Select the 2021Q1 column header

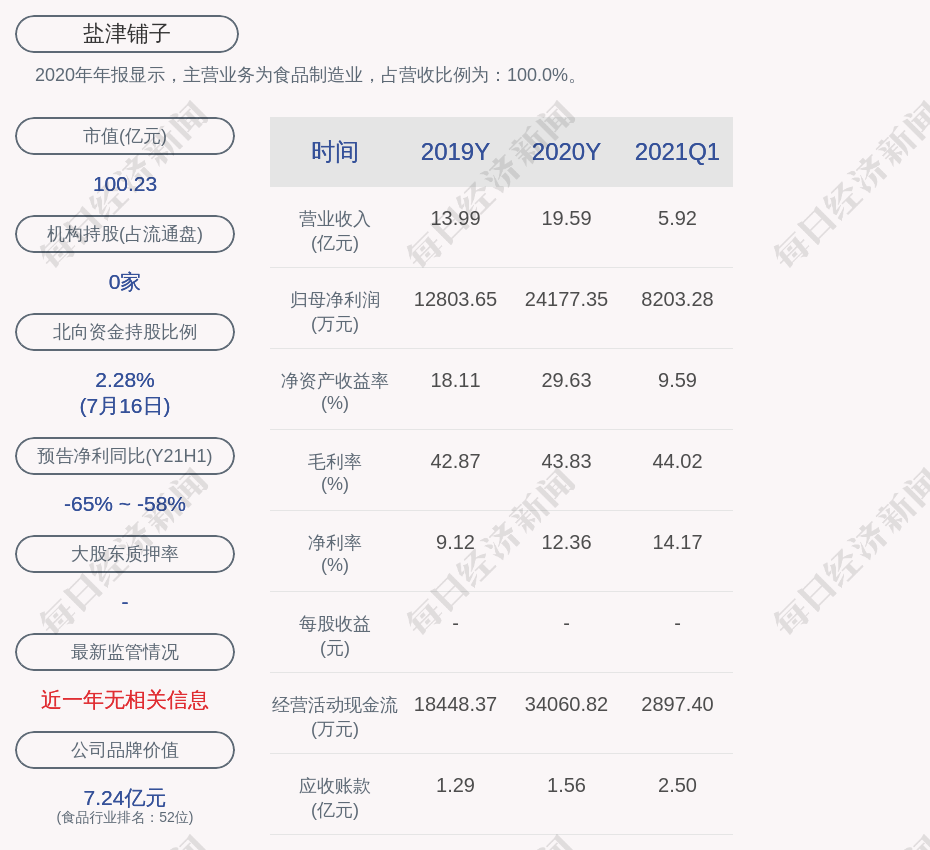click(677, 152)
